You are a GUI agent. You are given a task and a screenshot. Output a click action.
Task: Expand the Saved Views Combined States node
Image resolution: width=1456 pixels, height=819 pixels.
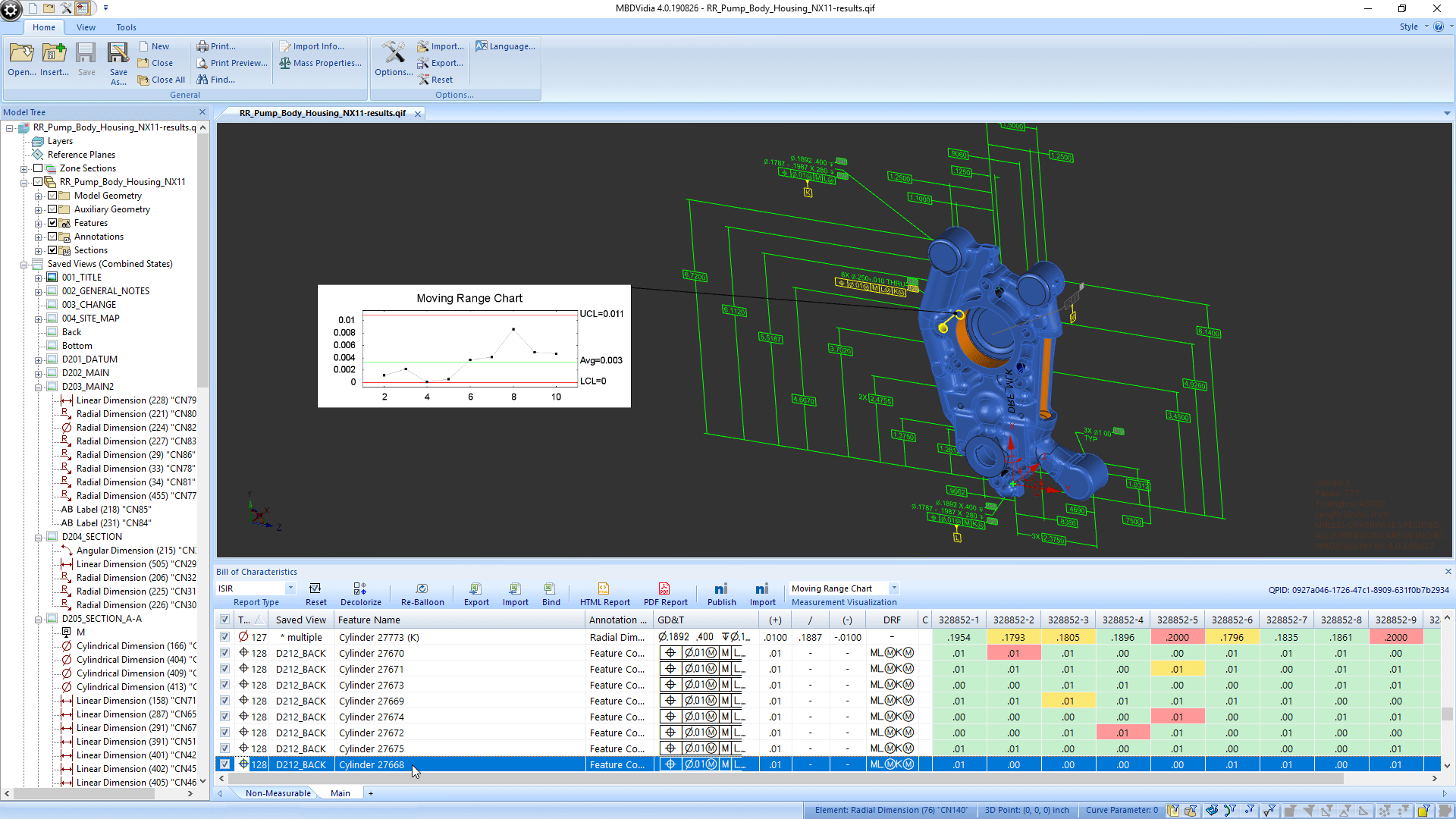coord(24,263)
